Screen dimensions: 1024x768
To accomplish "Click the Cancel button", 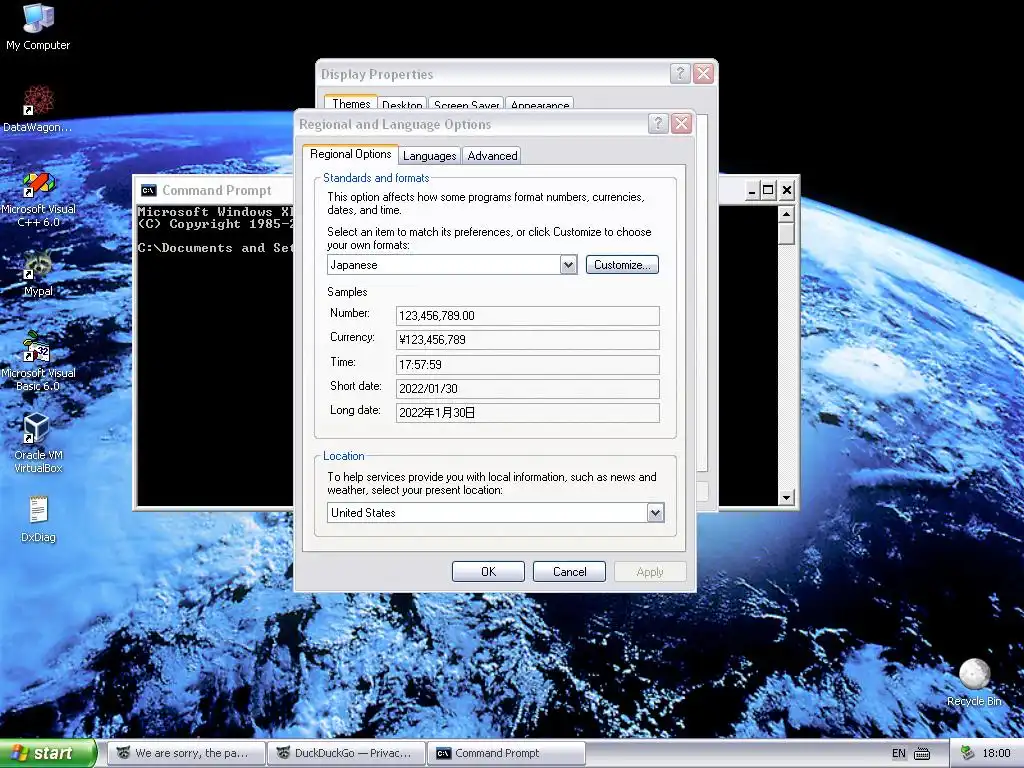I will coord(569,571).
